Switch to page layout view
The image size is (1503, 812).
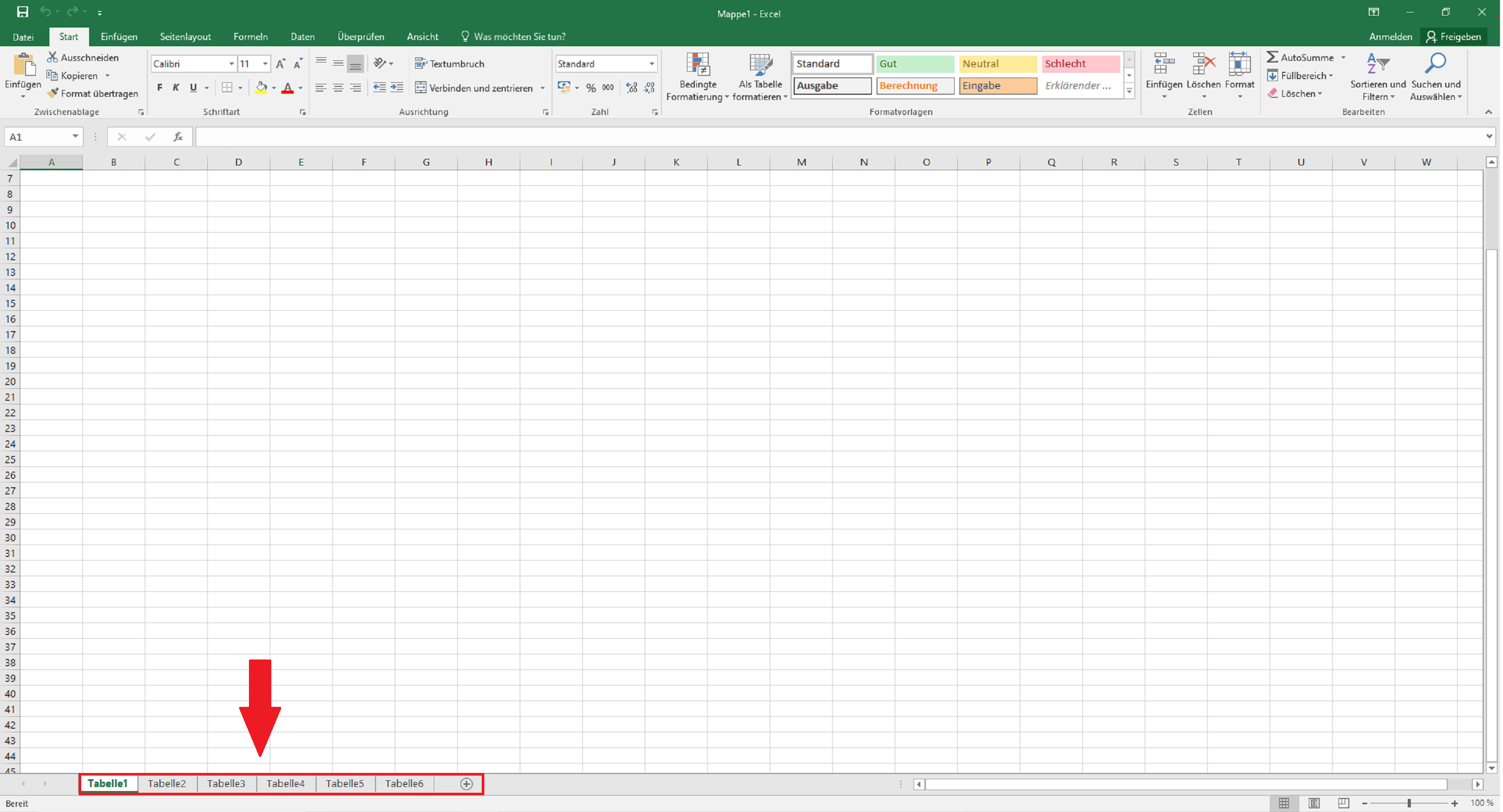[x=1314, y=803]
